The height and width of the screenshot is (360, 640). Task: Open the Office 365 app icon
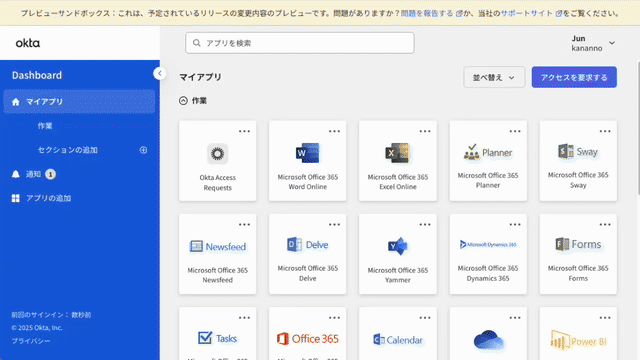pyautogui.click(x=307, y=338)
